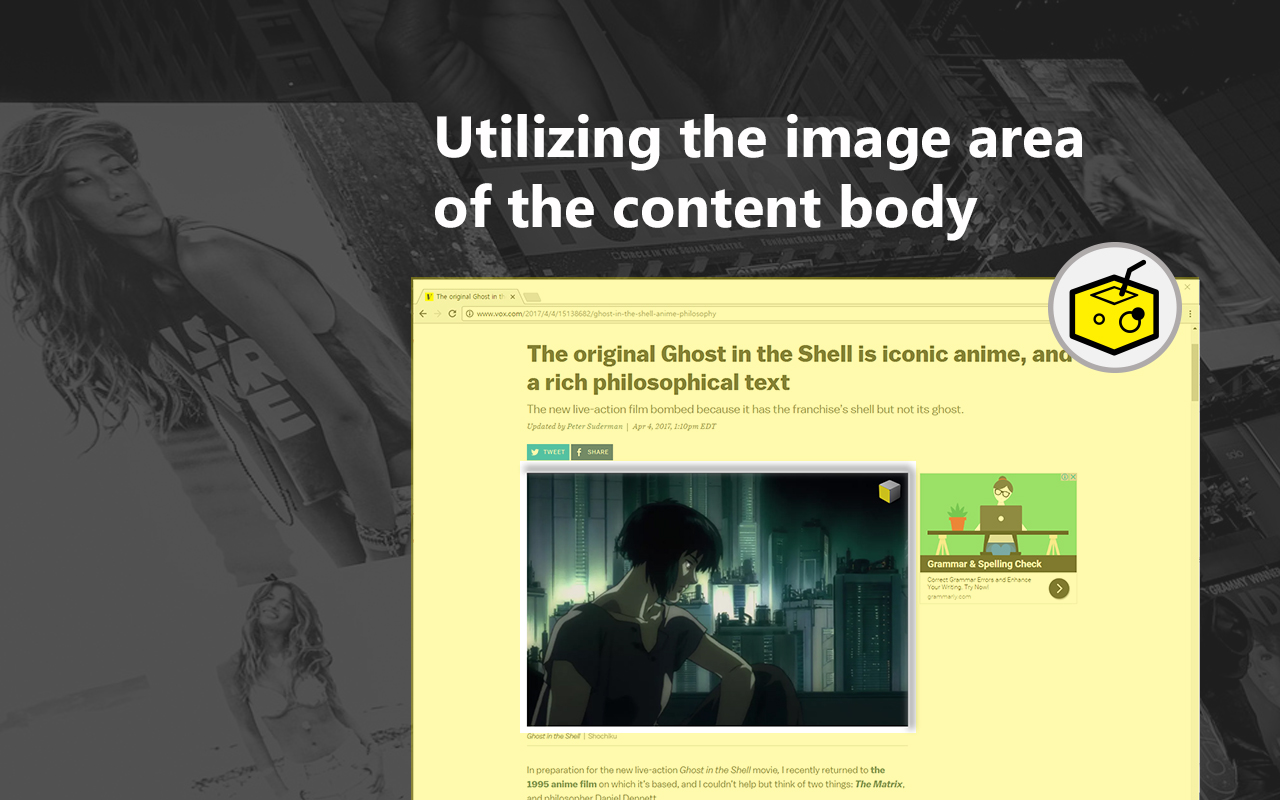Close the browser window with the X
Screen dimensions: 1280x800
click(x=1187, y=287)
